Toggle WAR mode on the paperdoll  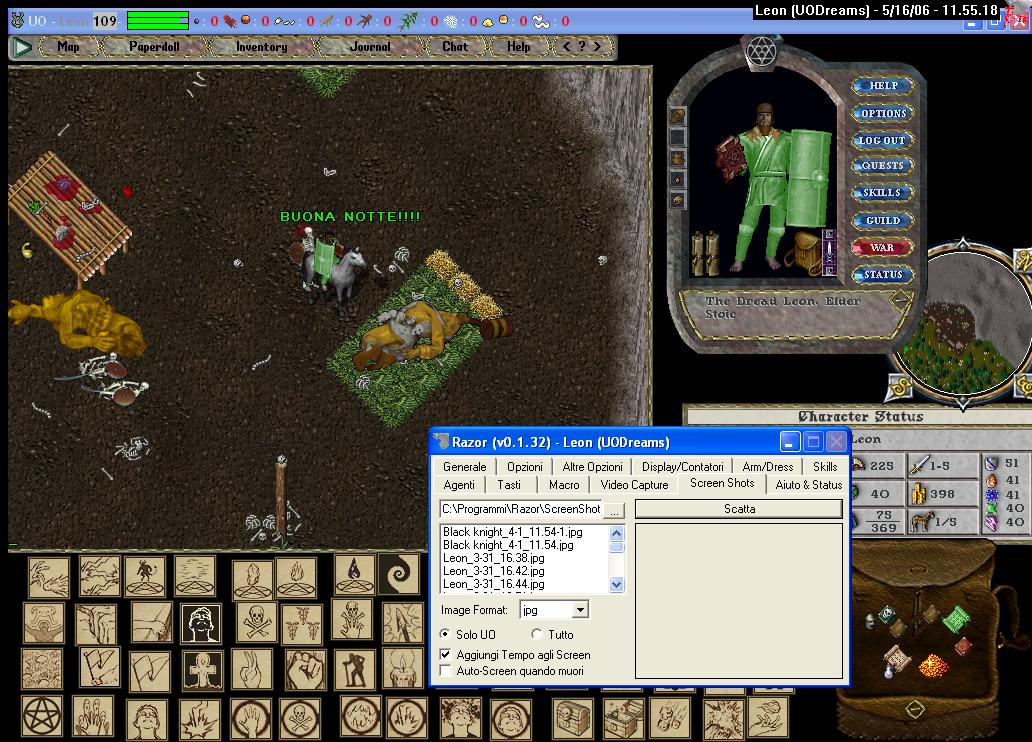pyautogui.click(x=882, y=248)
